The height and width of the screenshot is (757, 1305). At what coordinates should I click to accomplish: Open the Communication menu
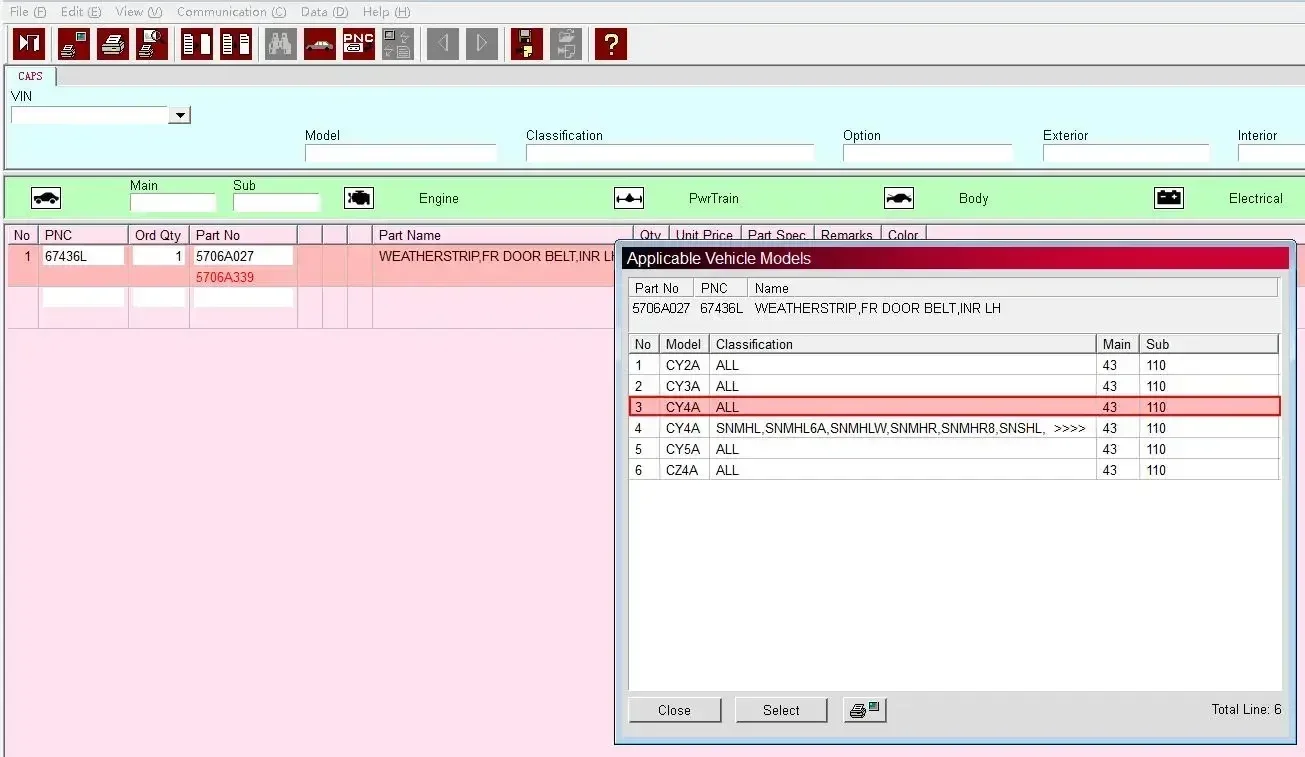231,12
